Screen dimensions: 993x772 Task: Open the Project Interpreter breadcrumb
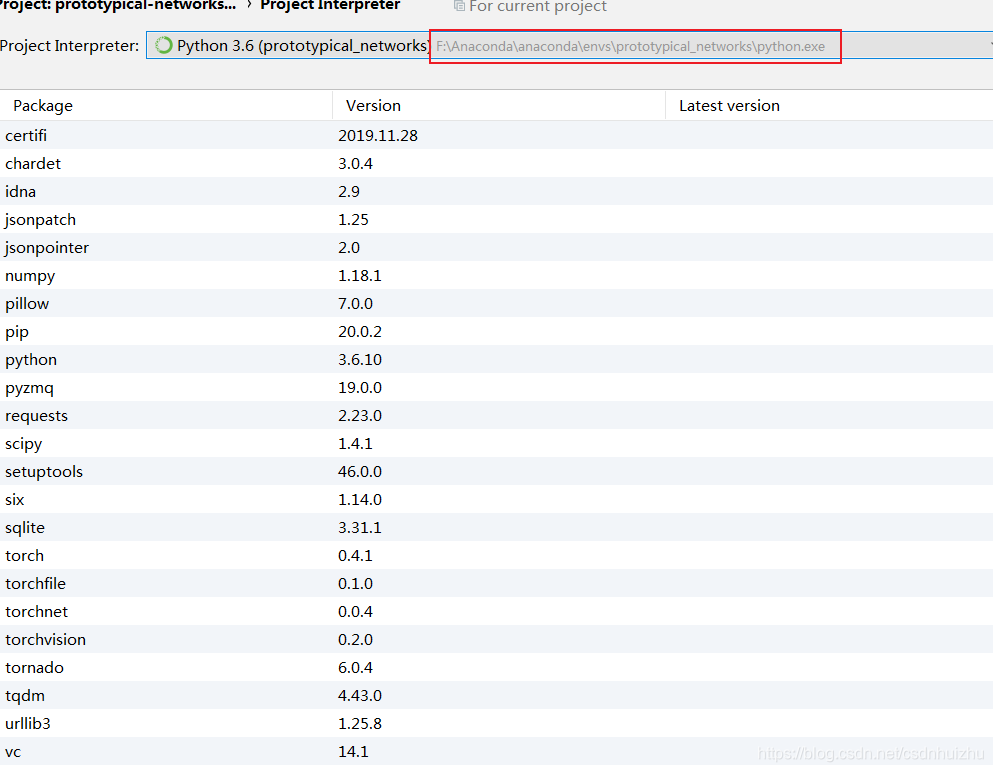coord(330,6)
